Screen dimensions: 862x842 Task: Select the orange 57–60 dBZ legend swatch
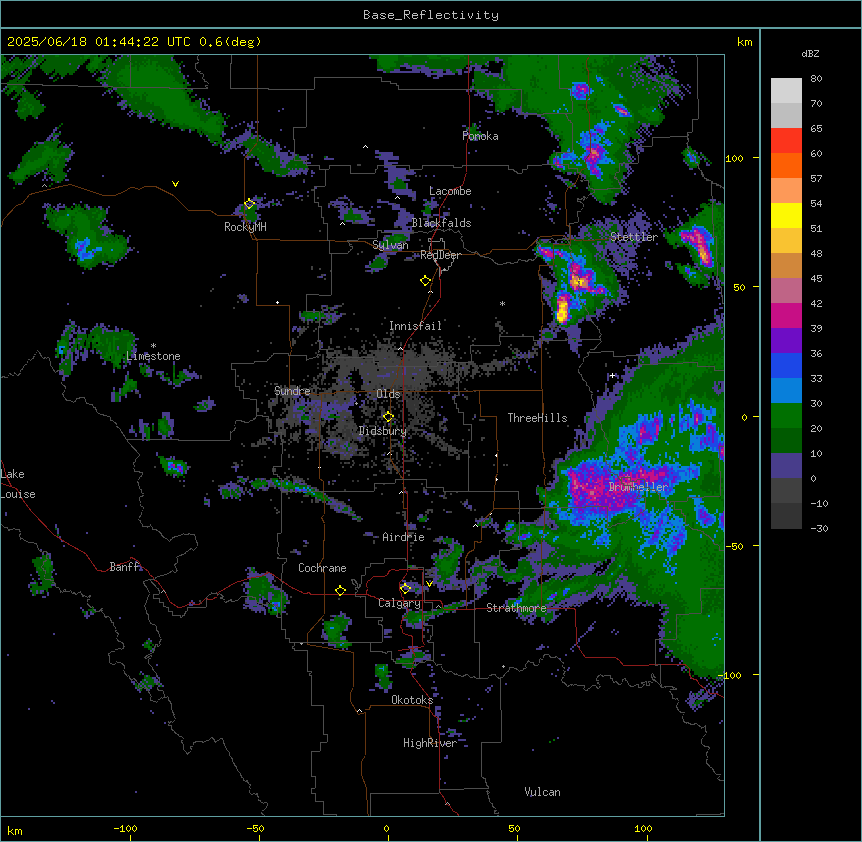coord(786,165)
